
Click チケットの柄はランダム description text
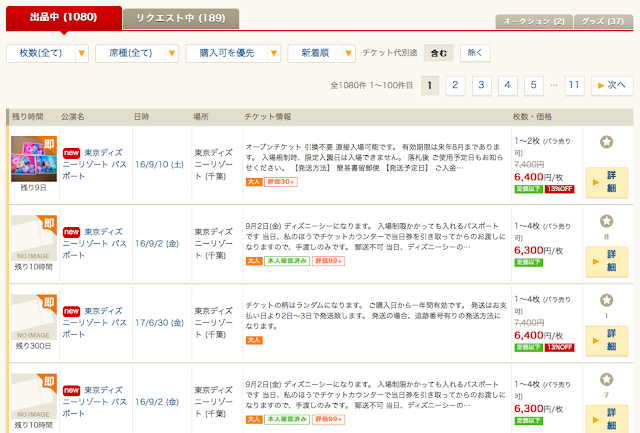click(x=376, y=316)
